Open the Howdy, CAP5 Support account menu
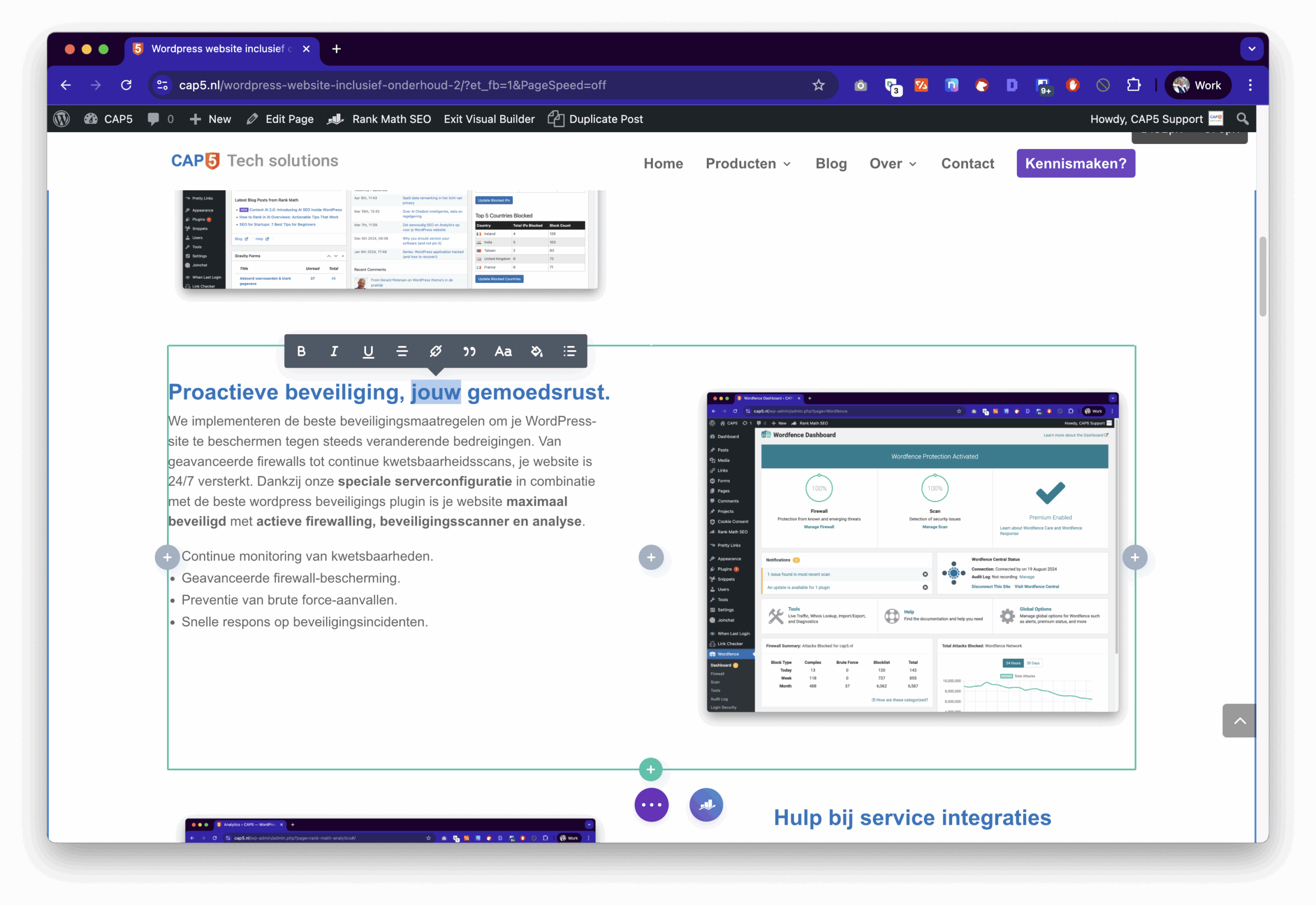The height and width of the screenshot is (905, 1316). (x=1156, y=118)
